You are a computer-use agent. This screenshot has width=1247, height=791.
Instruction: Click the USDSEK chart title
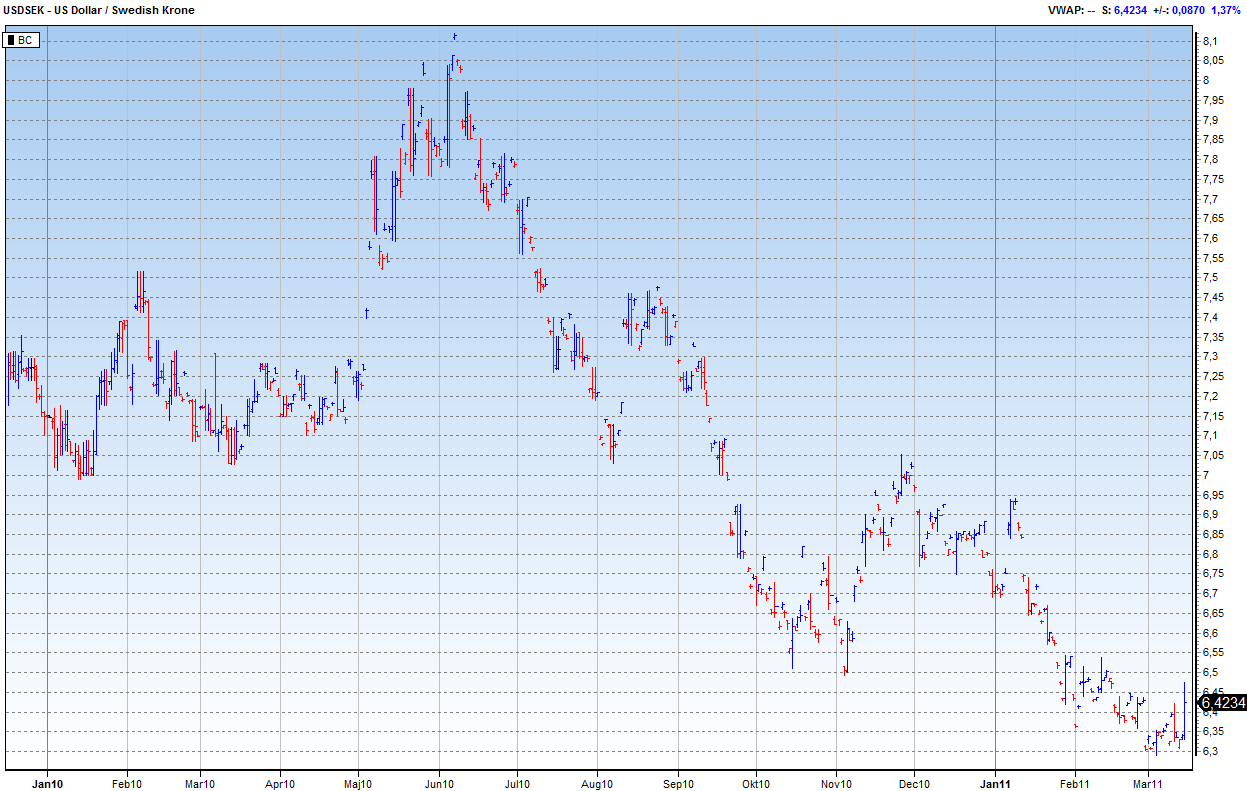(x=99, y=10)
